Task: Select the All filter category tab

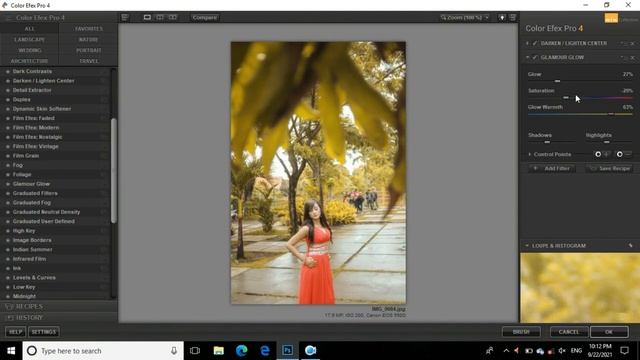Action: [29, 29]
